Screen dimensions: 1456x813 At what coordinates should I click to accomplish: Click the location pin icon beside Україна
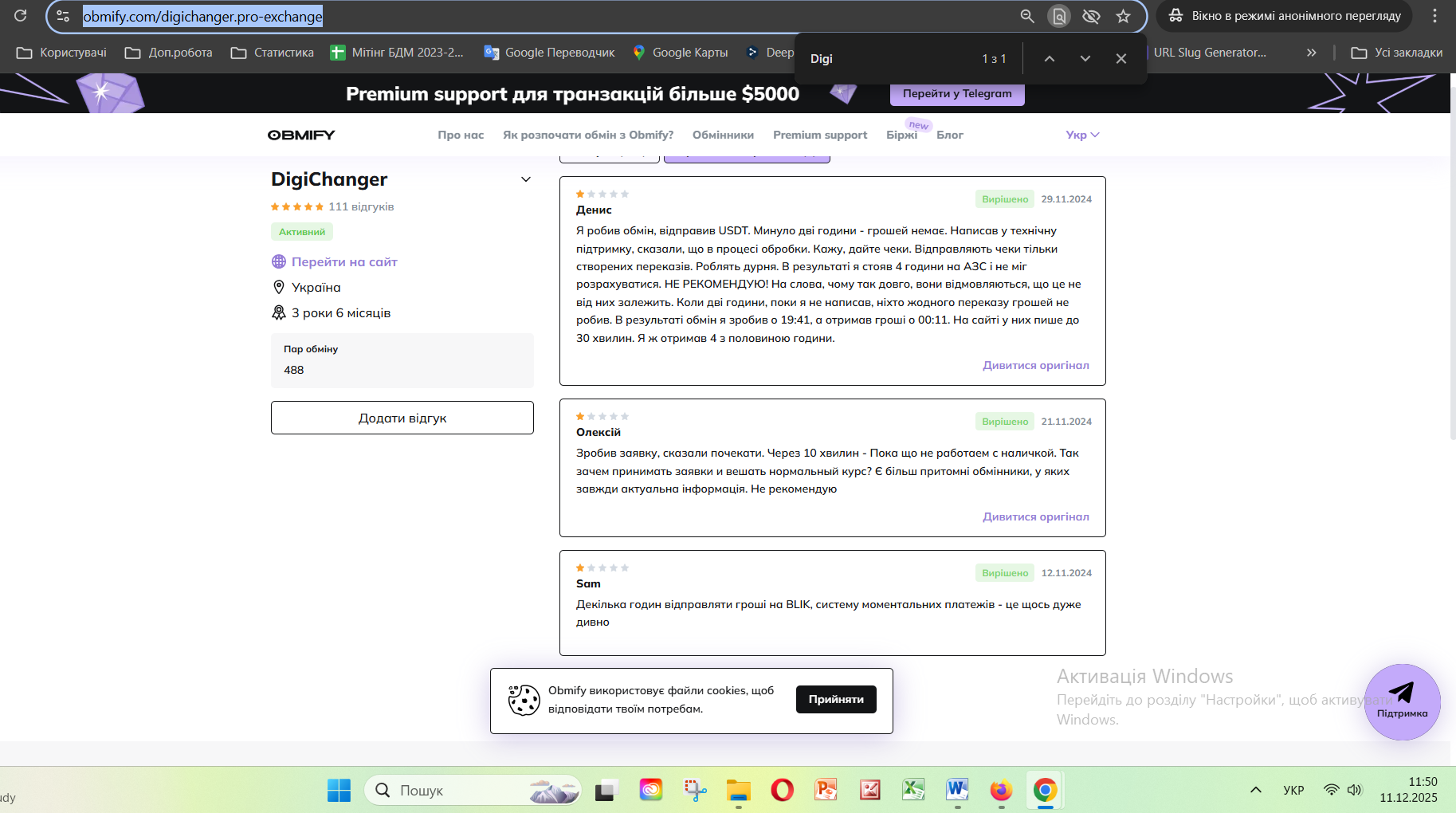tap(279, 287)
